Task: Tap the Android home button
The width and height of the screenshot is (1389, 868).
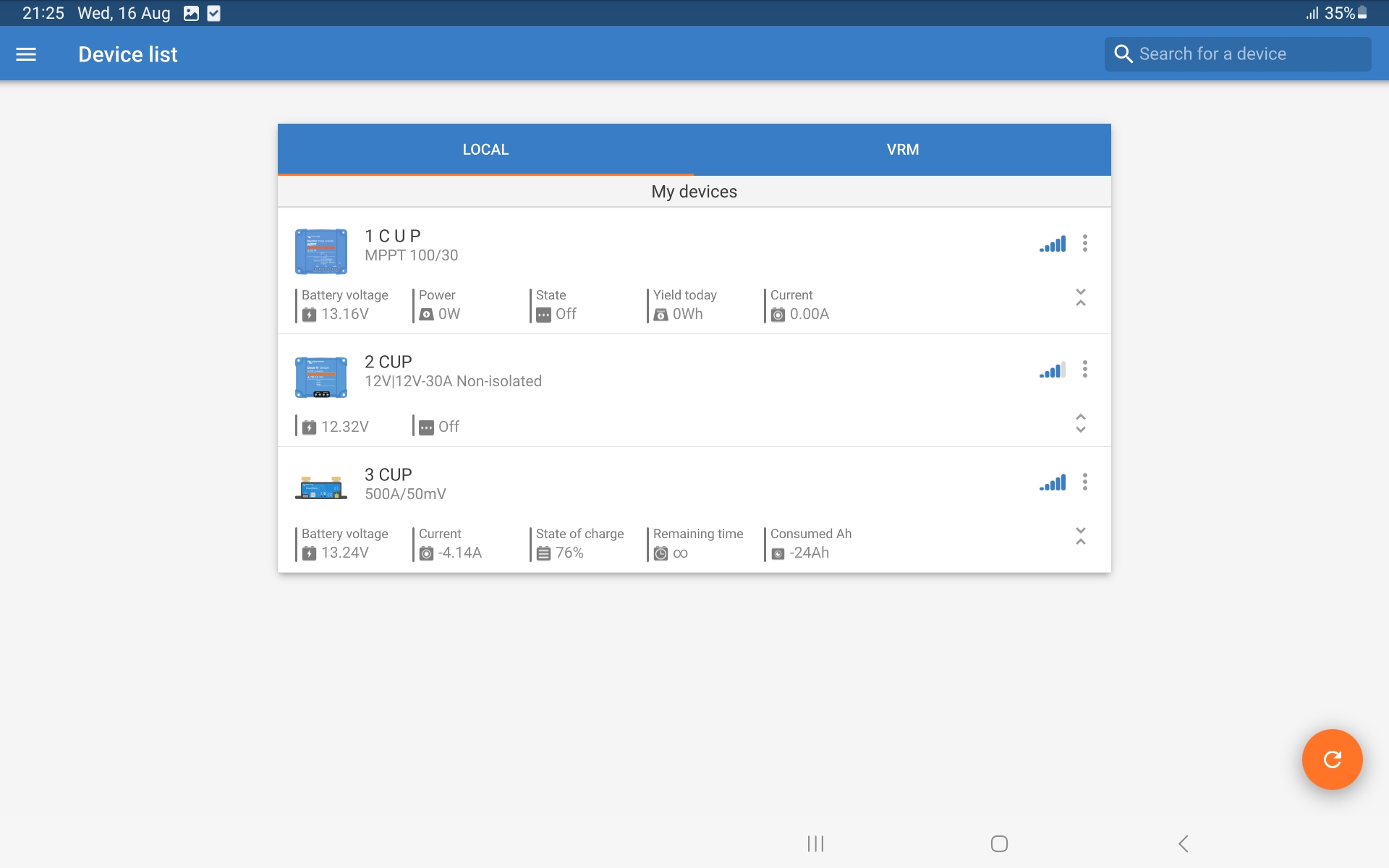Action: click(999, 843)
